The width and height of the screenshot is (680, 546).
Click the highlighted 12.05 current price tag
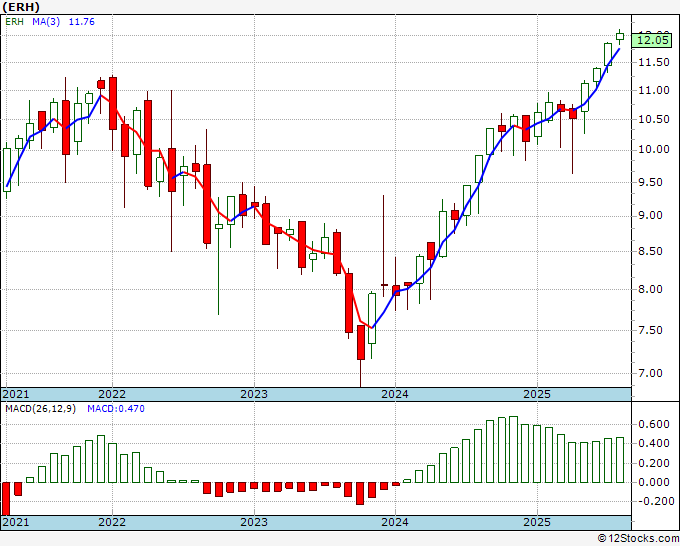pos(654,40)
